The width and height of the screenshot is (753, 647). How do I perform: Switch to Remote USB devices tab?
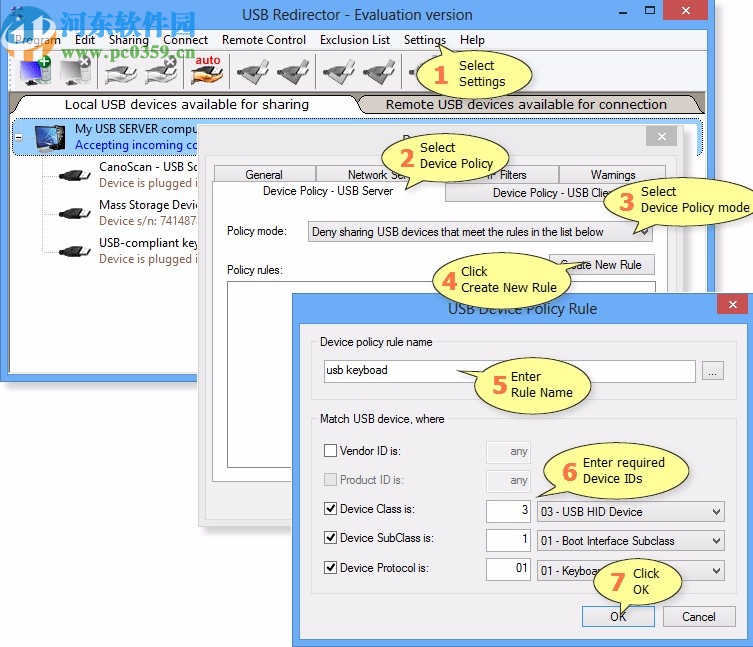(x=526, y=104)
